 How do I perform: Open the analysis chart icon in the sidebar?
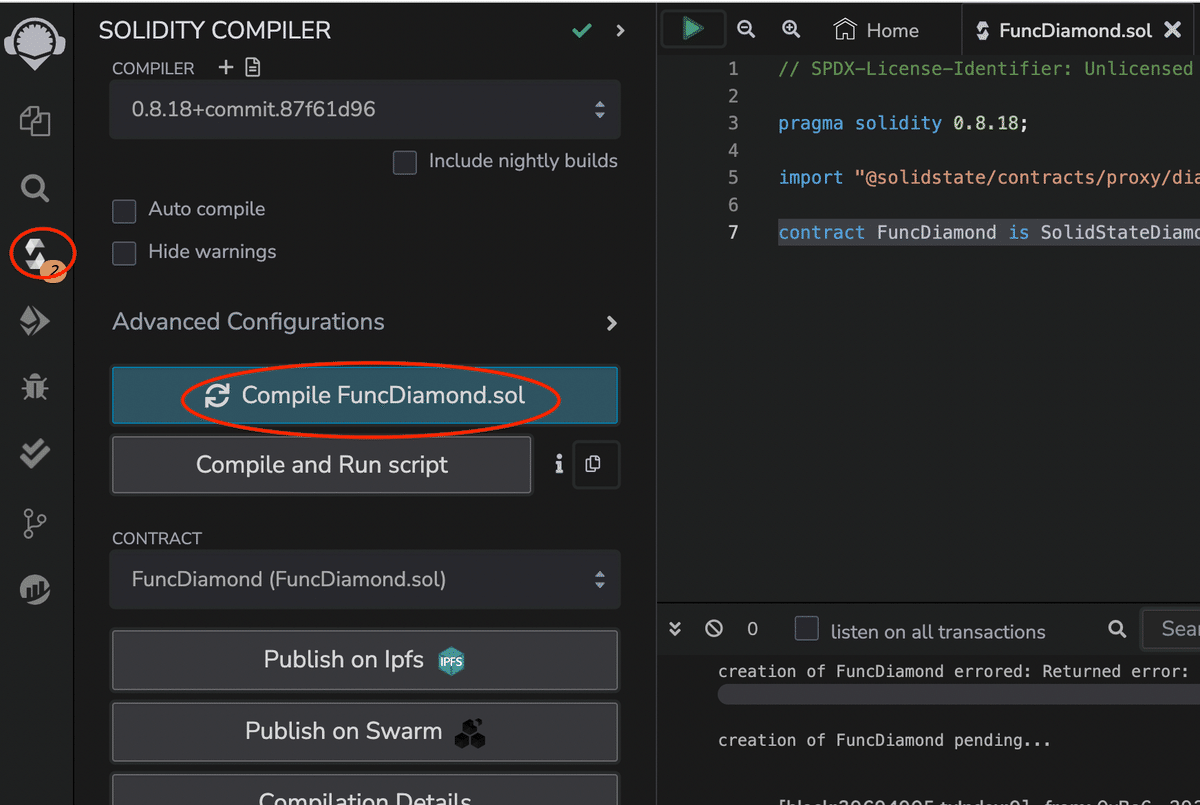coord(36,589)
